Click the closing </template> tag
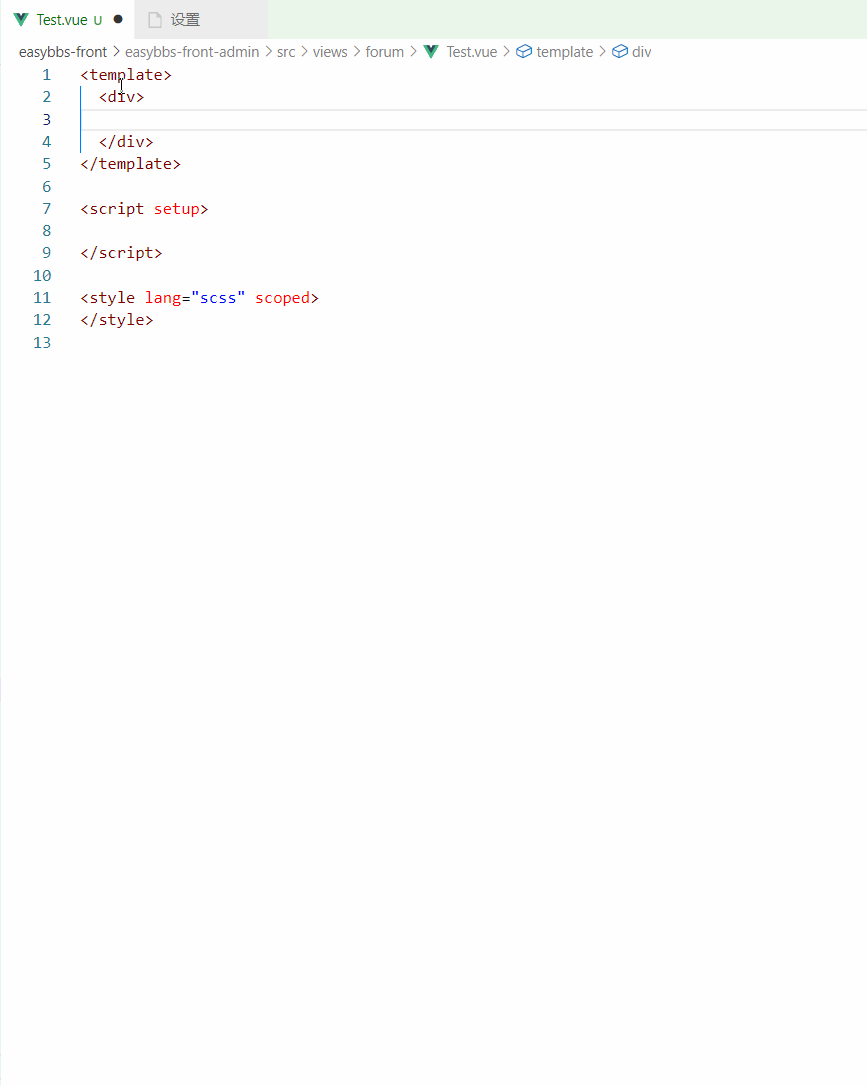 130,164
